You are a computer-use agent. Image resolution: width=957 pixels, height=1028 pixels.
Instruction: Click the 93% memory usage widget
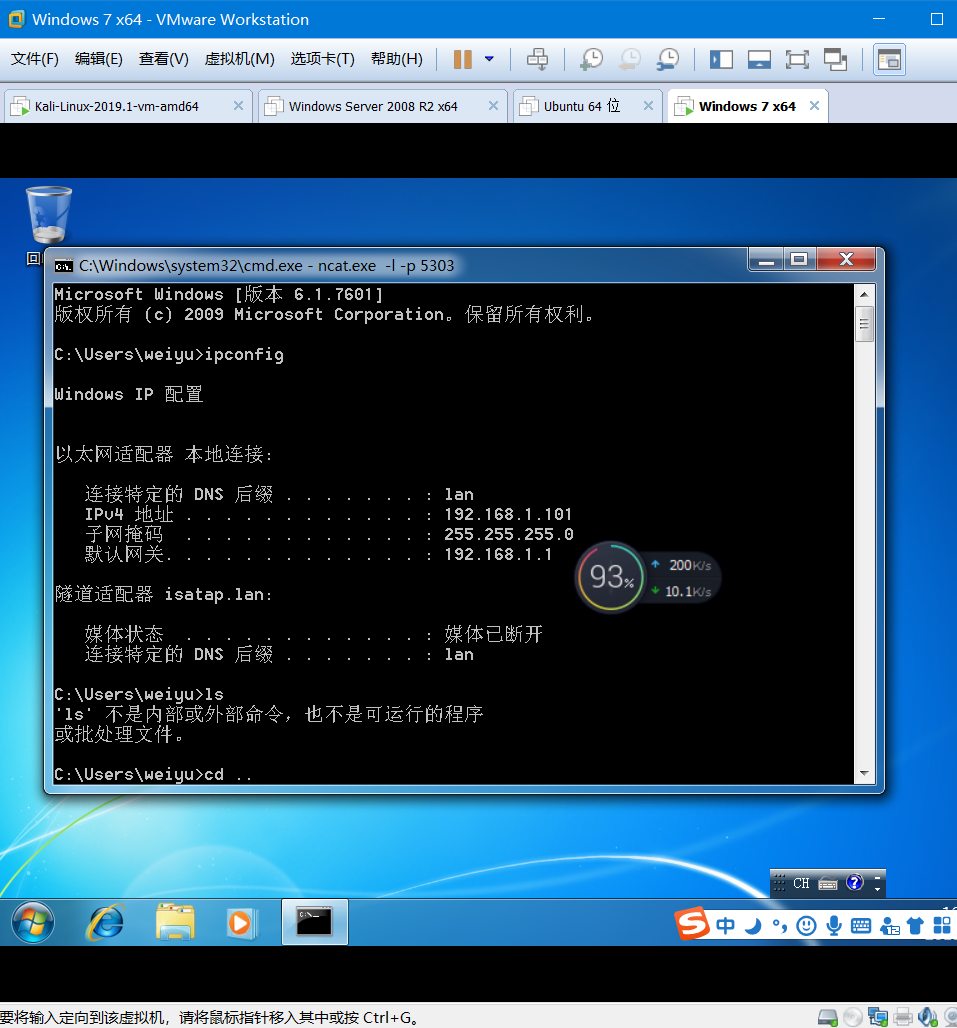tap(610, 577)
